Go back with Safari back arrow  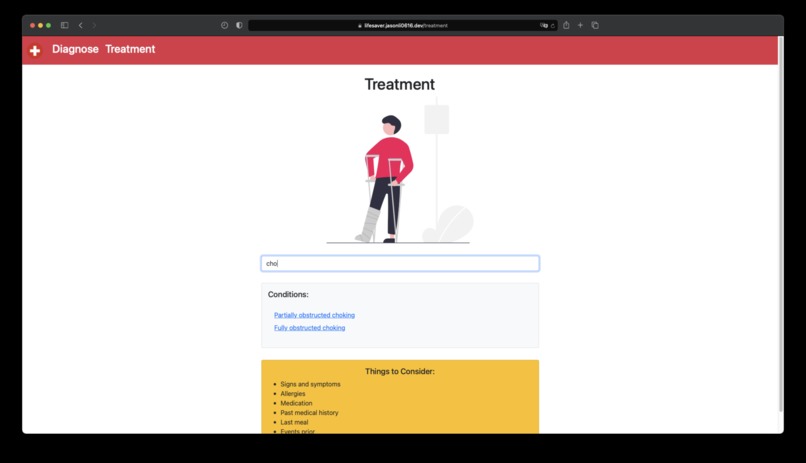(81, 25)
